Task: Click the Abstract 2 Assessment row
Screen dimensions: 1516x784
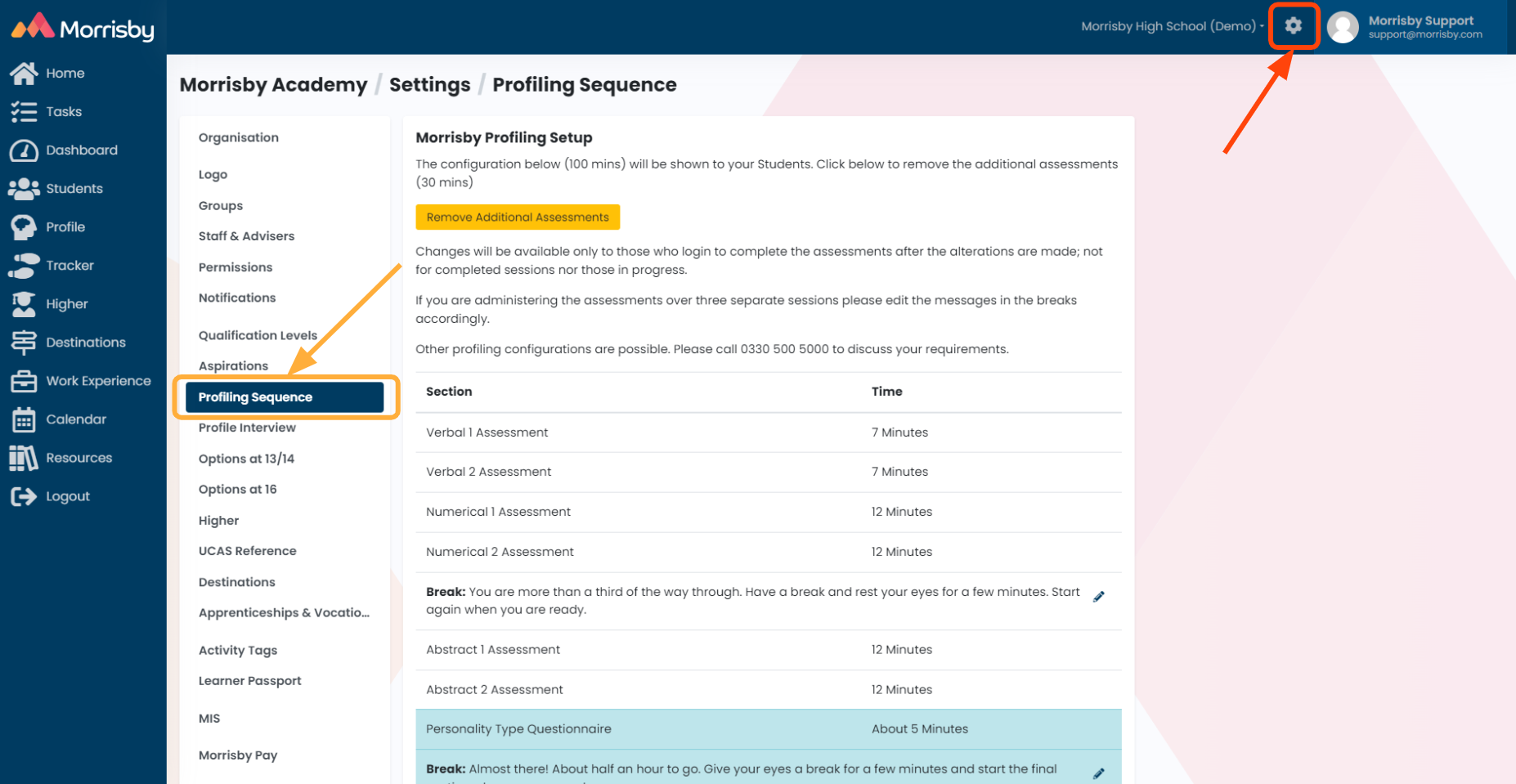Action: [769, 690]
